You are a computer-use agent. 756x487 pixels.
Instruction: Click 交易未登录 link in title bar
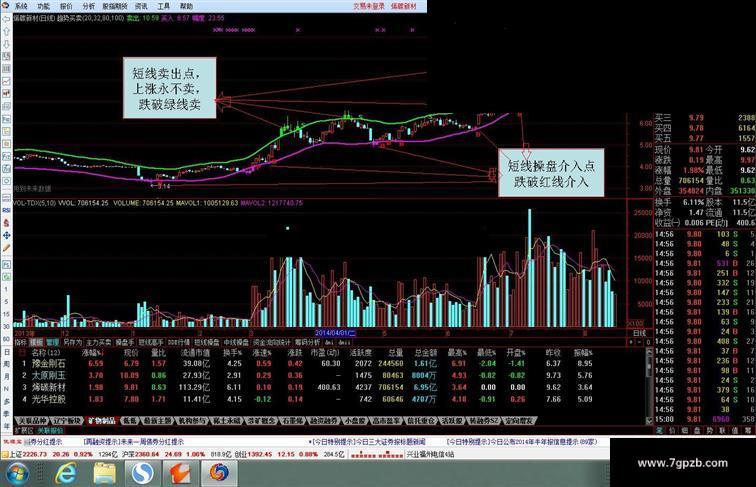[x=369, y=6]
